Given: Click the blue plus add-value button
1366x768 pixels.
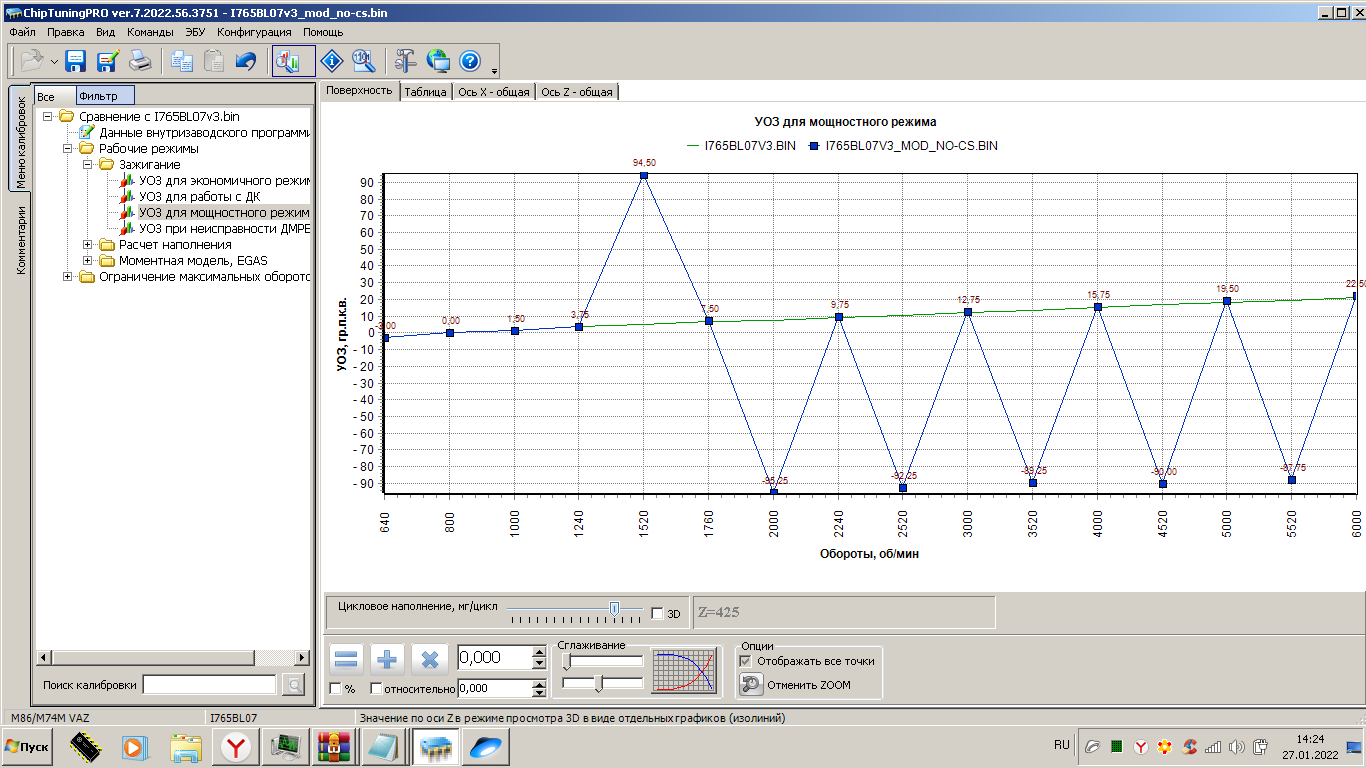Looking at the screenshot, I should 387,659.
